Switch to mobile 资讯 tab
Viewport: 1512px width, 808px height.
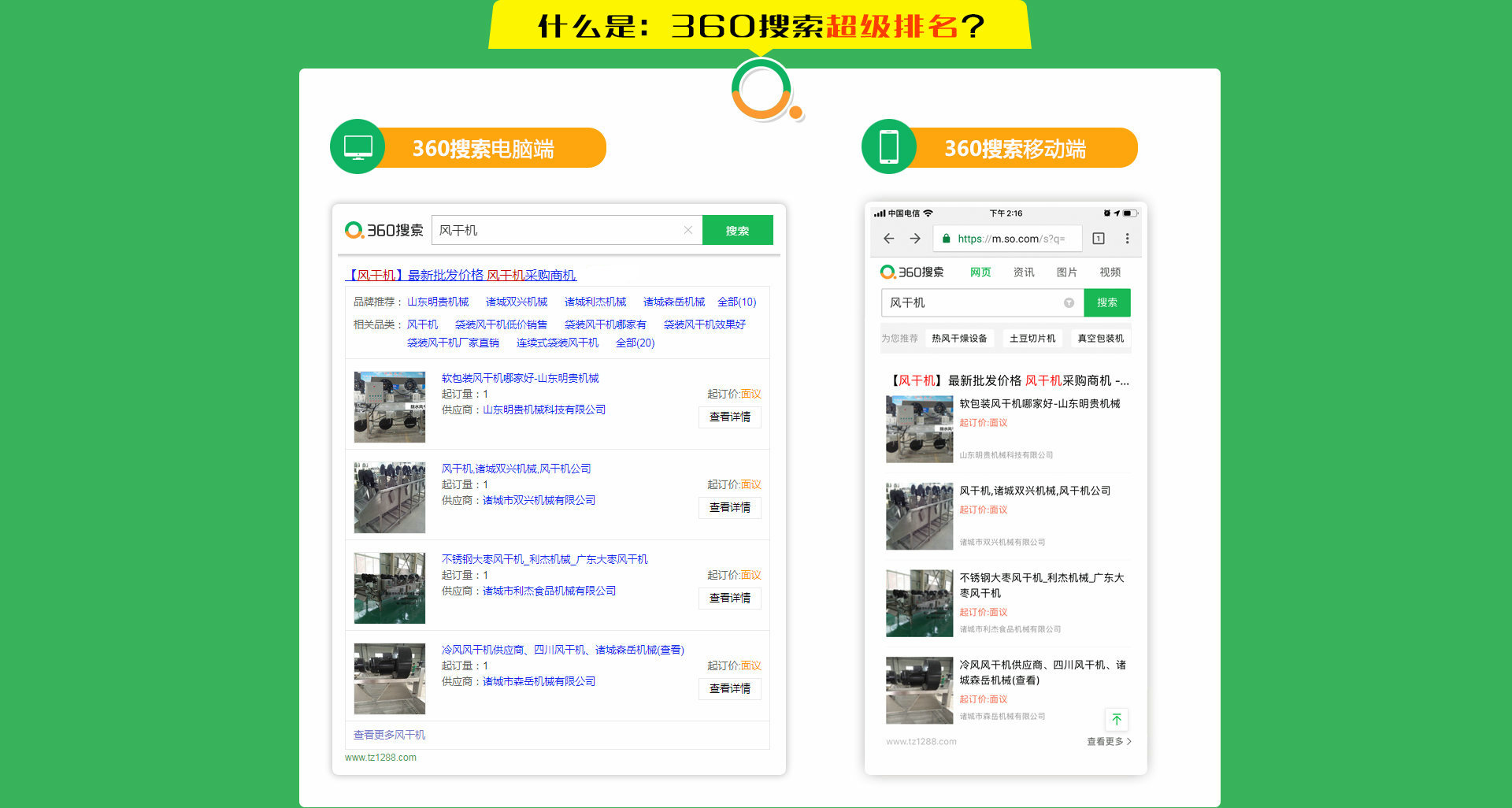pos(1024,272)
